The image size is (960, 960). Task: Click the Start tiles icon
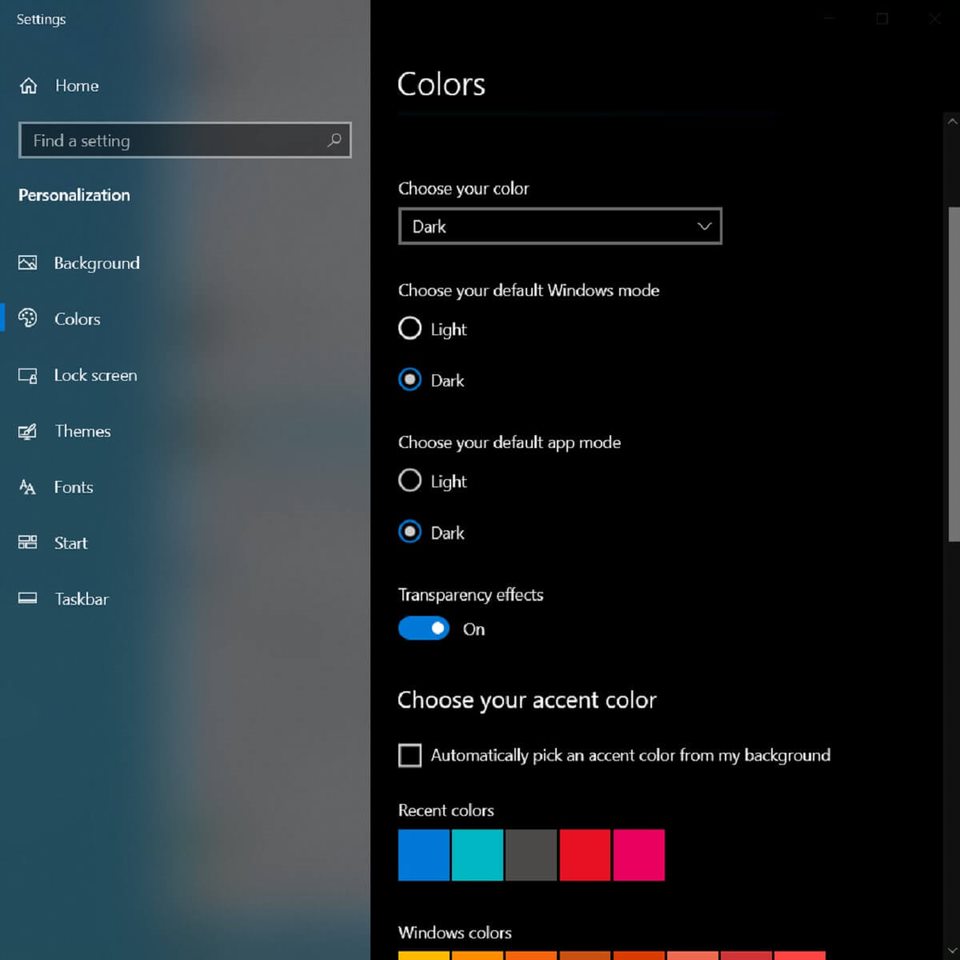(x=28, y=543)
